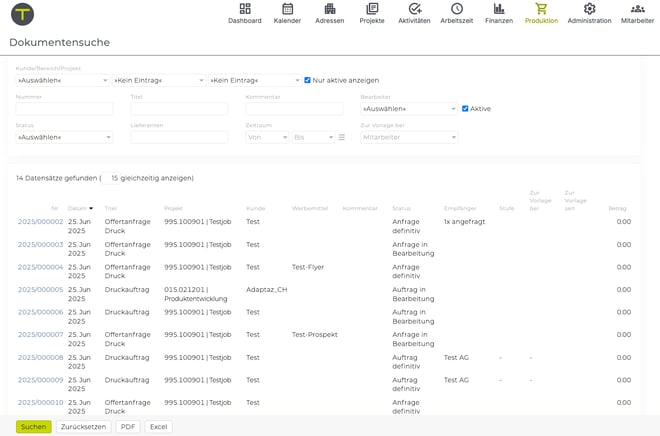Sort by the Projekt column header
The width and height of the screenshot is (660, 436).
point(173,208)
